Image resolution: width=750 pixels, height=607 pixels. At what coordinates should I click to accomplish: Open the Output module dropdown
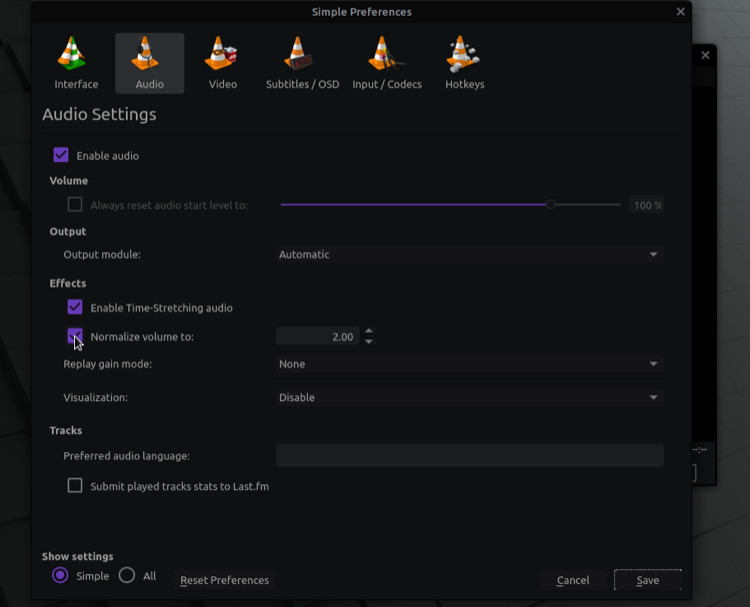[469, 254]
